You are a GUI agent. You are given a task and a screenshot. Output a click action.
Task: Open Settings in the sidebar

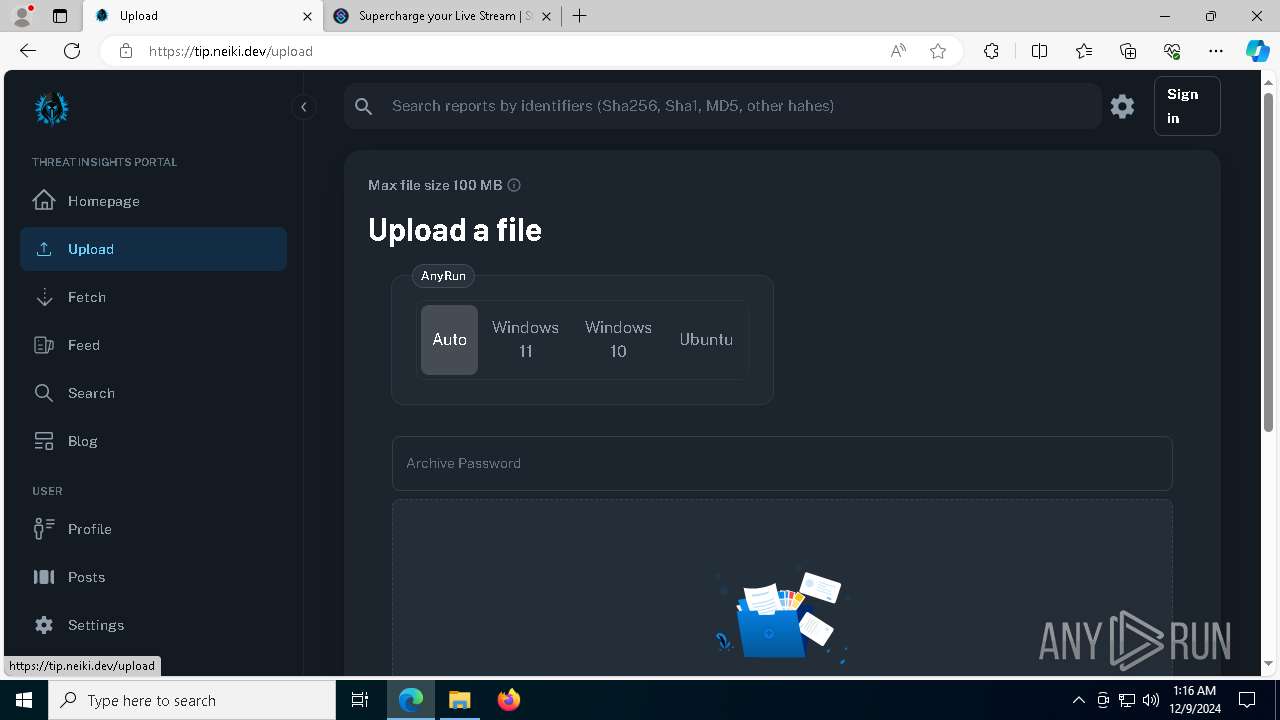tap(153, 625)
